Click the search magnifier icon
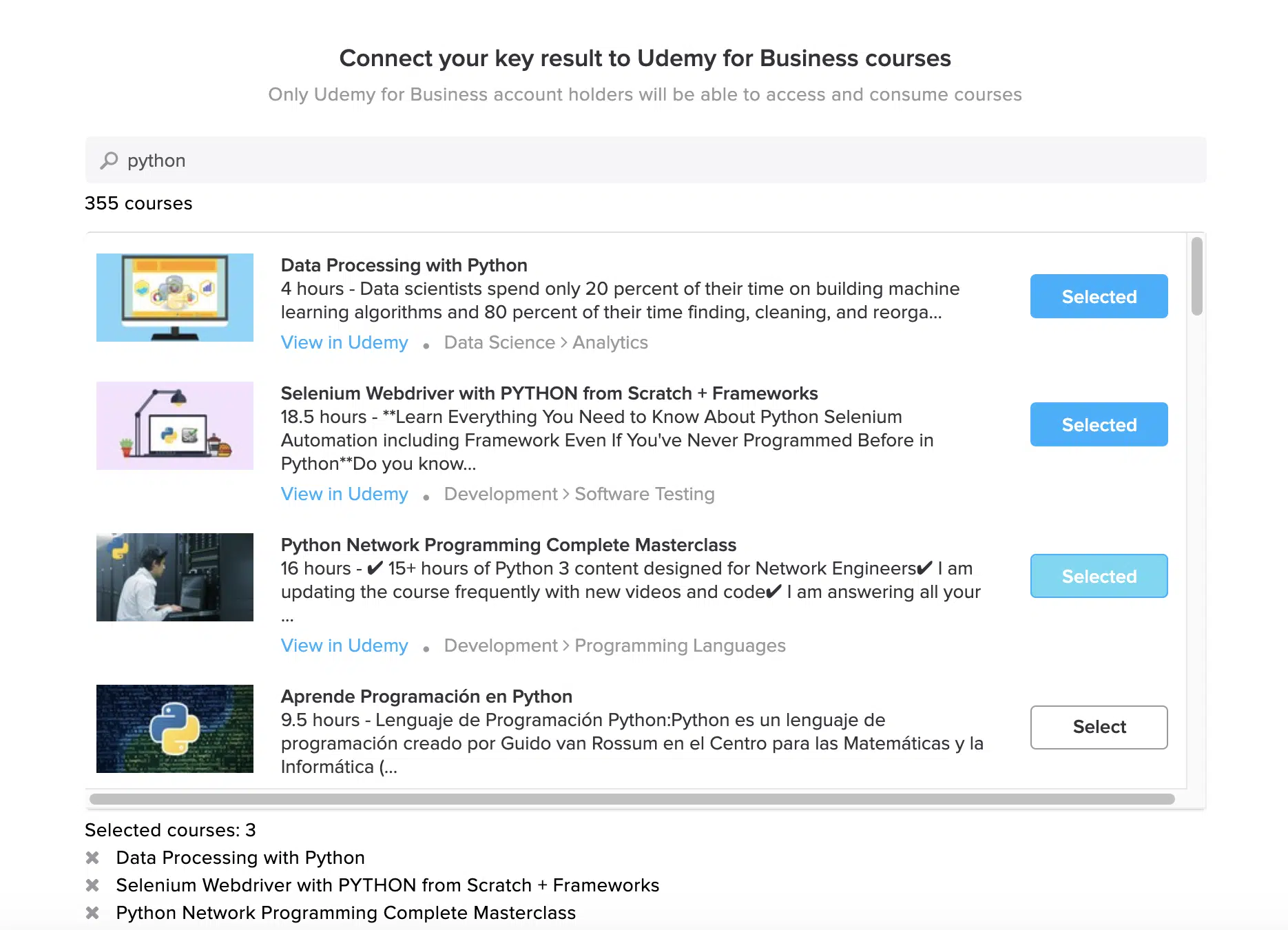Screen dimensions: 1288x930 [x=109, y=161]
